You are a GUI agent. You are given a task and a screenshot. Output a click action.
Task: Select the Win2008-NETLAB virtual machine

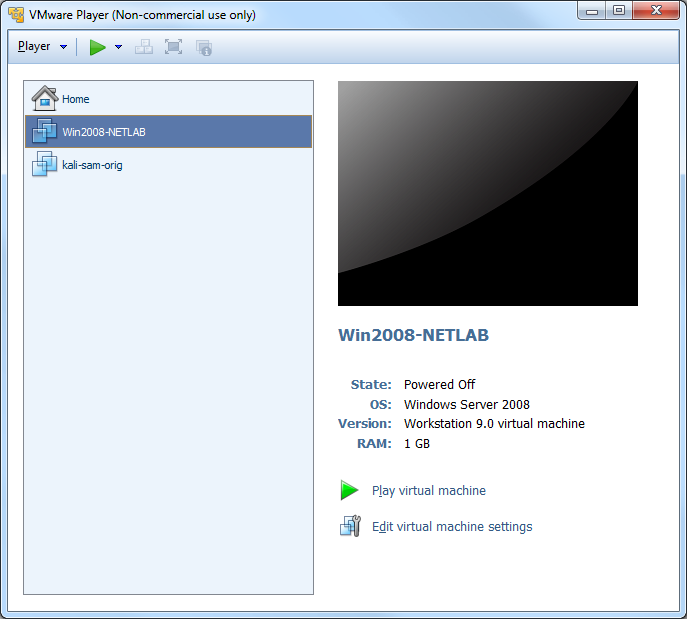click(168, 131)
